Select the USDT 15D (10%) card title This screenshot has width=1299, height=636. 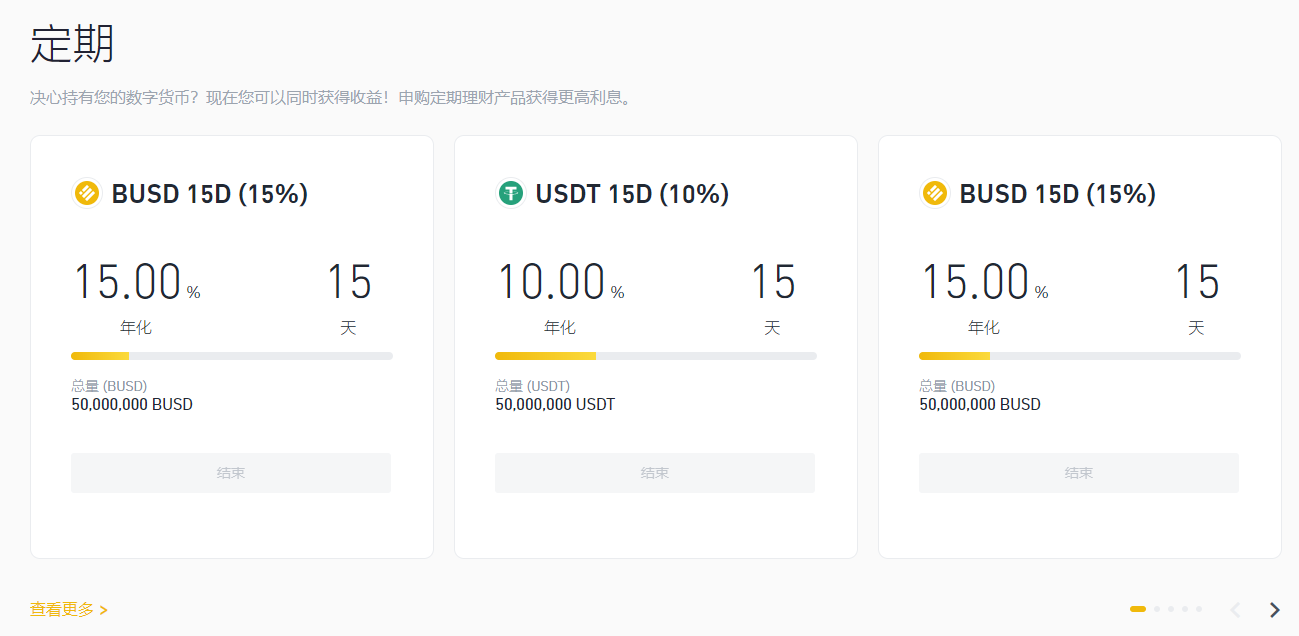(632, 193)
